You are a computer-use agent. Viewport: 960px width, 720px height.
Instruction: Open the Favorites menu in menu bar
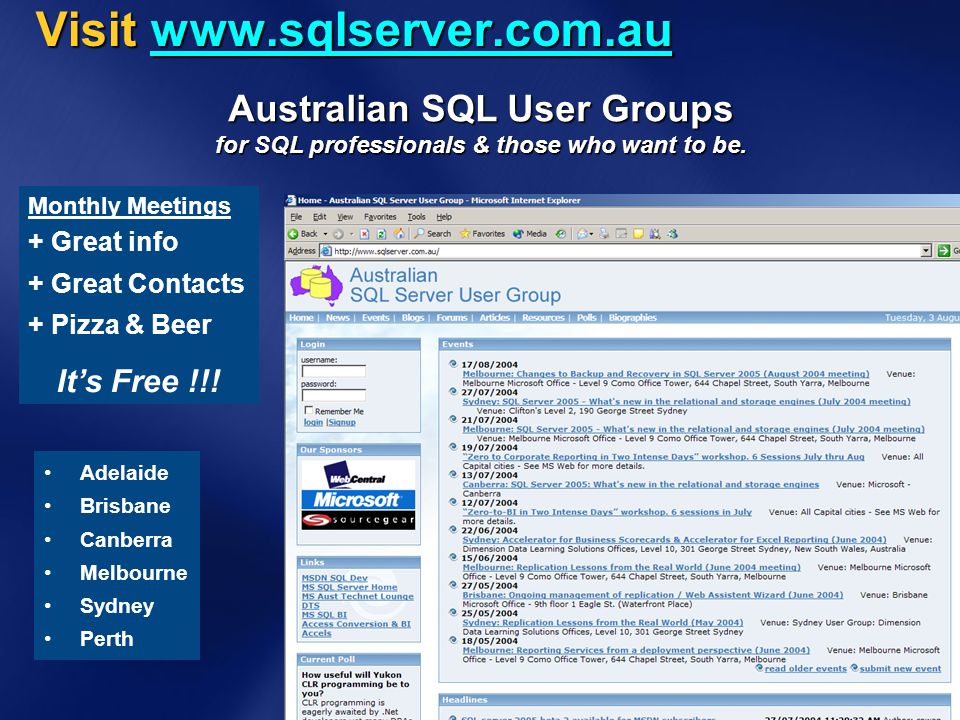pos(380,217)
